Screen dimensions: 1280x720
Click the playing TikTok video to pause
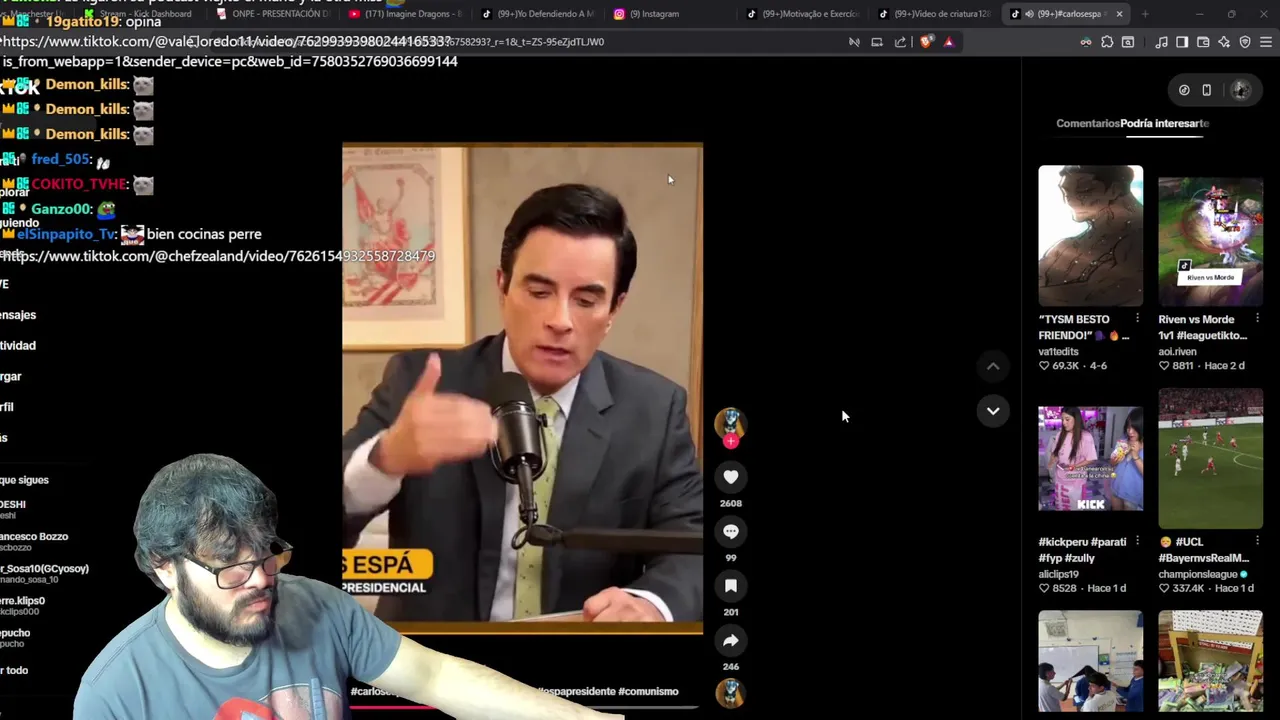pos(522,388)
